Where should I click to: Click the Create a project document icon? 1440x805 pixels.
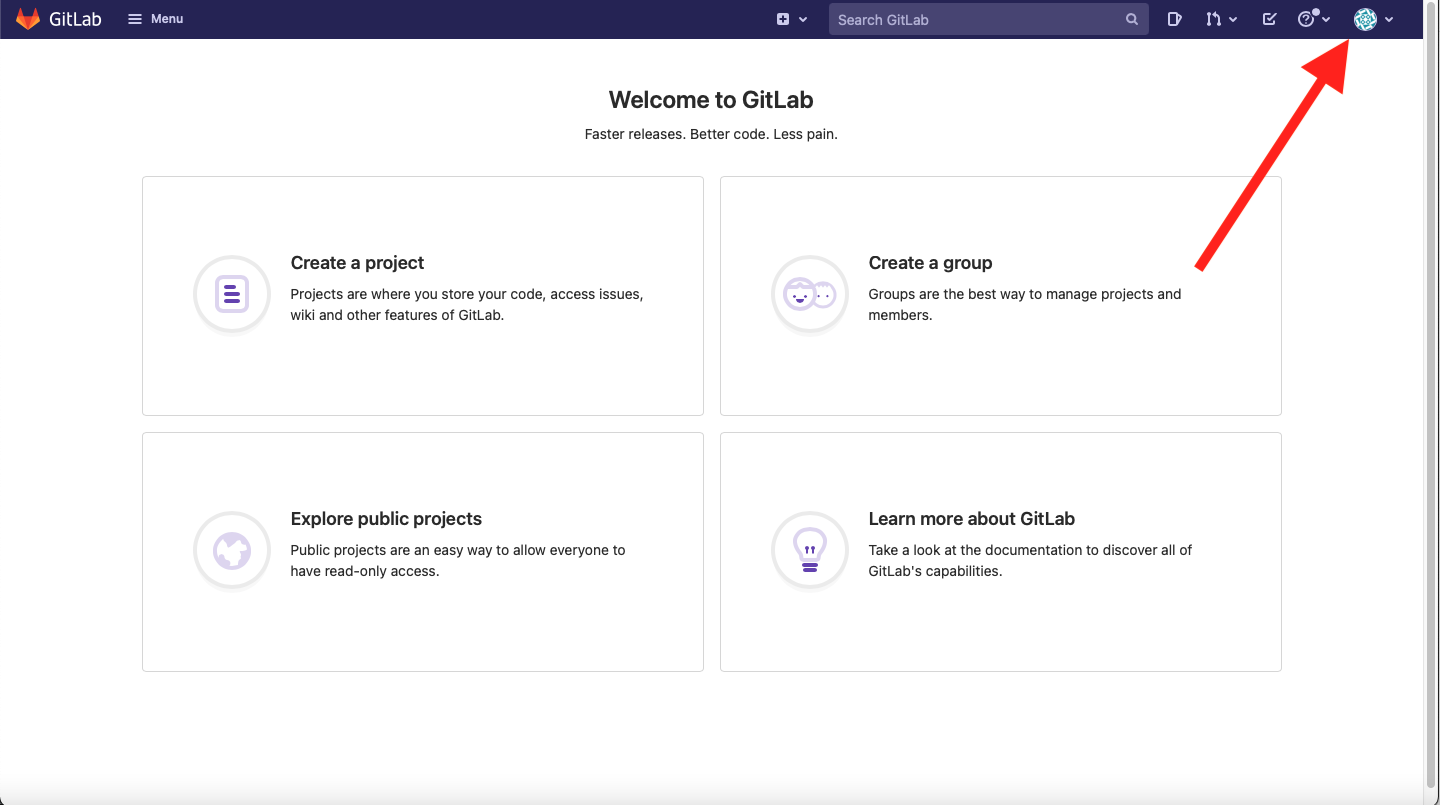[231, 294]
